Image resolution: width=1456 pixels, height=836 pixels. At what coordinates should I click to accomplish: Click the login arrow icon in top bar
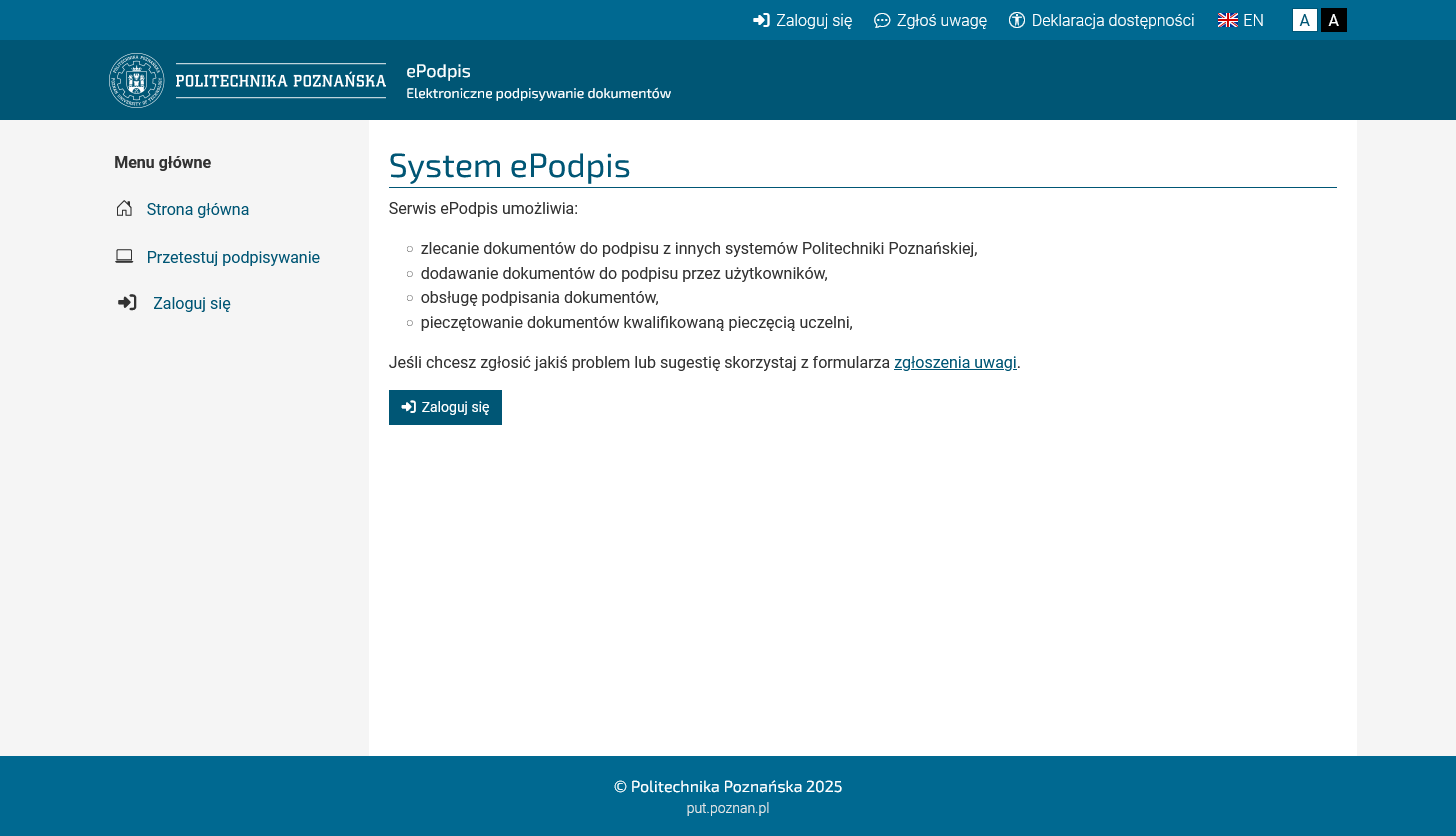pos(761,21)
